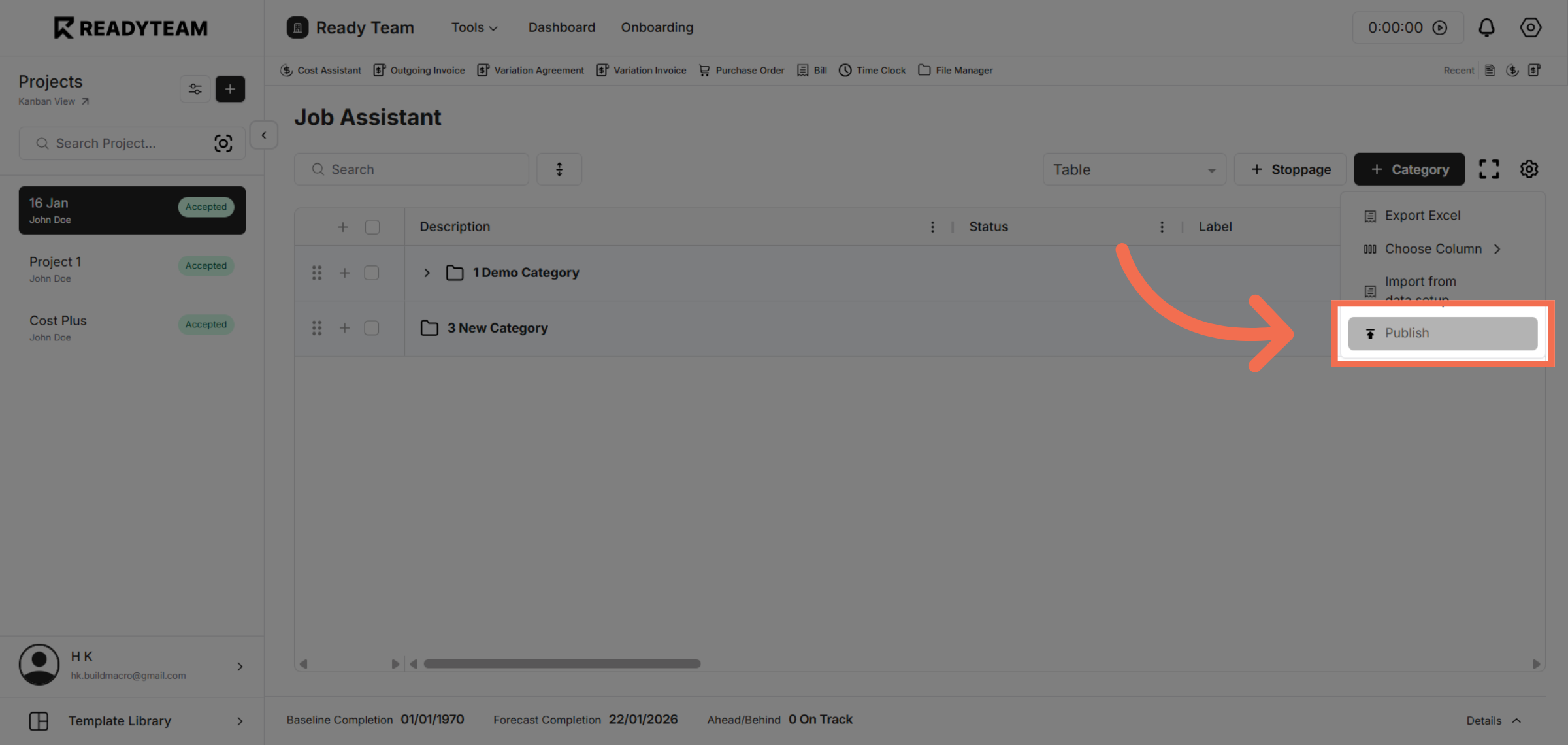Open the Tools menu
This screenshot has height=745, width=1568.
[x=474, y=27]
